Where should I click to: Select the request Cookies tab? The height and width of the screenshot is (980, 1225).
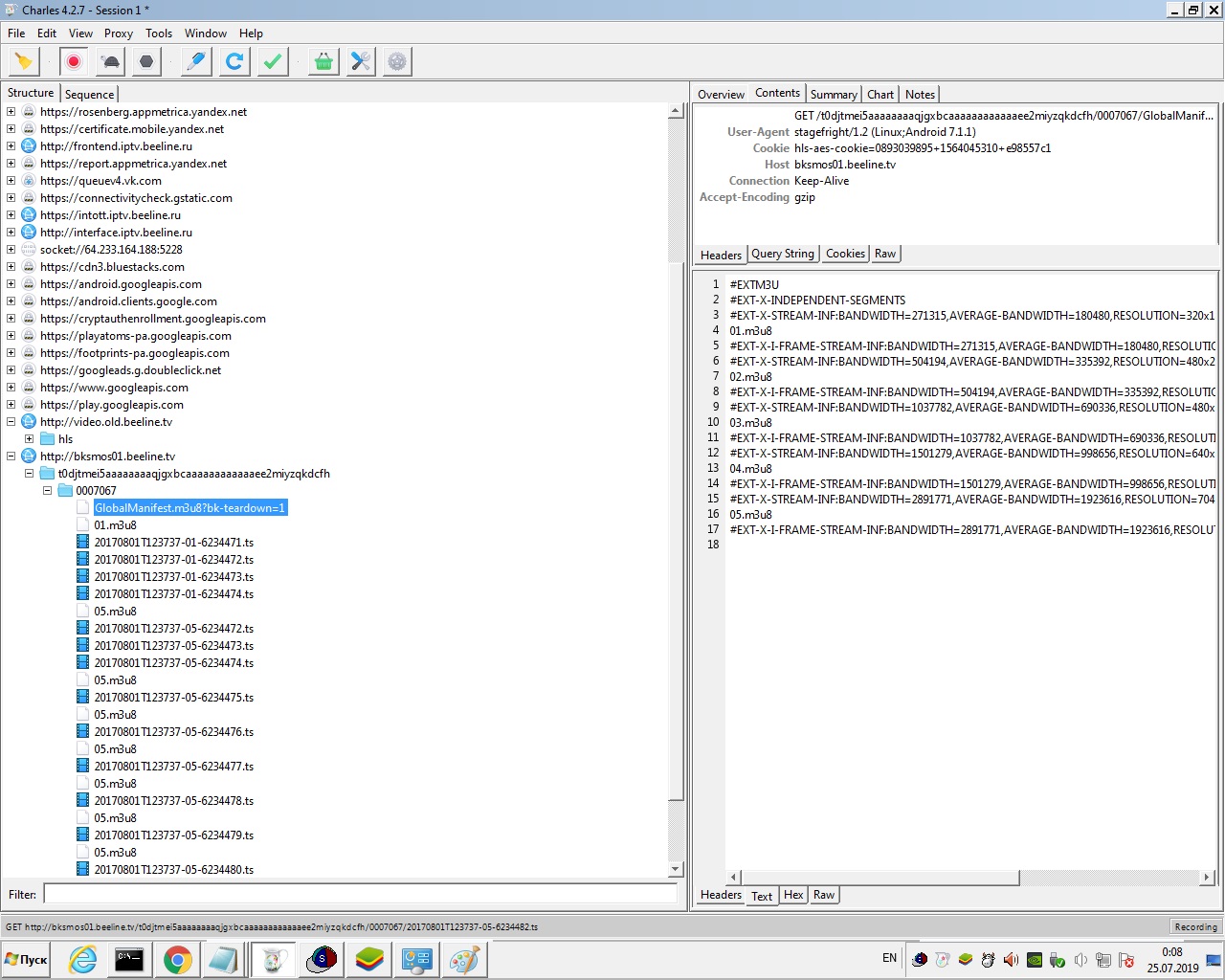coord(846,254)
